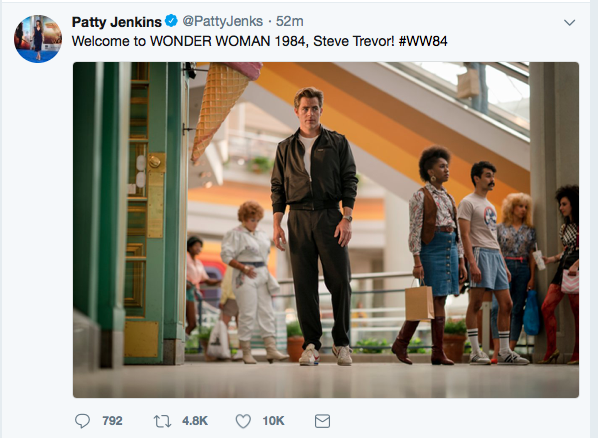Viewport: 598px width, 438px height.
Task: Send tweet via the envelope message icon
Action: coord(322,421)
